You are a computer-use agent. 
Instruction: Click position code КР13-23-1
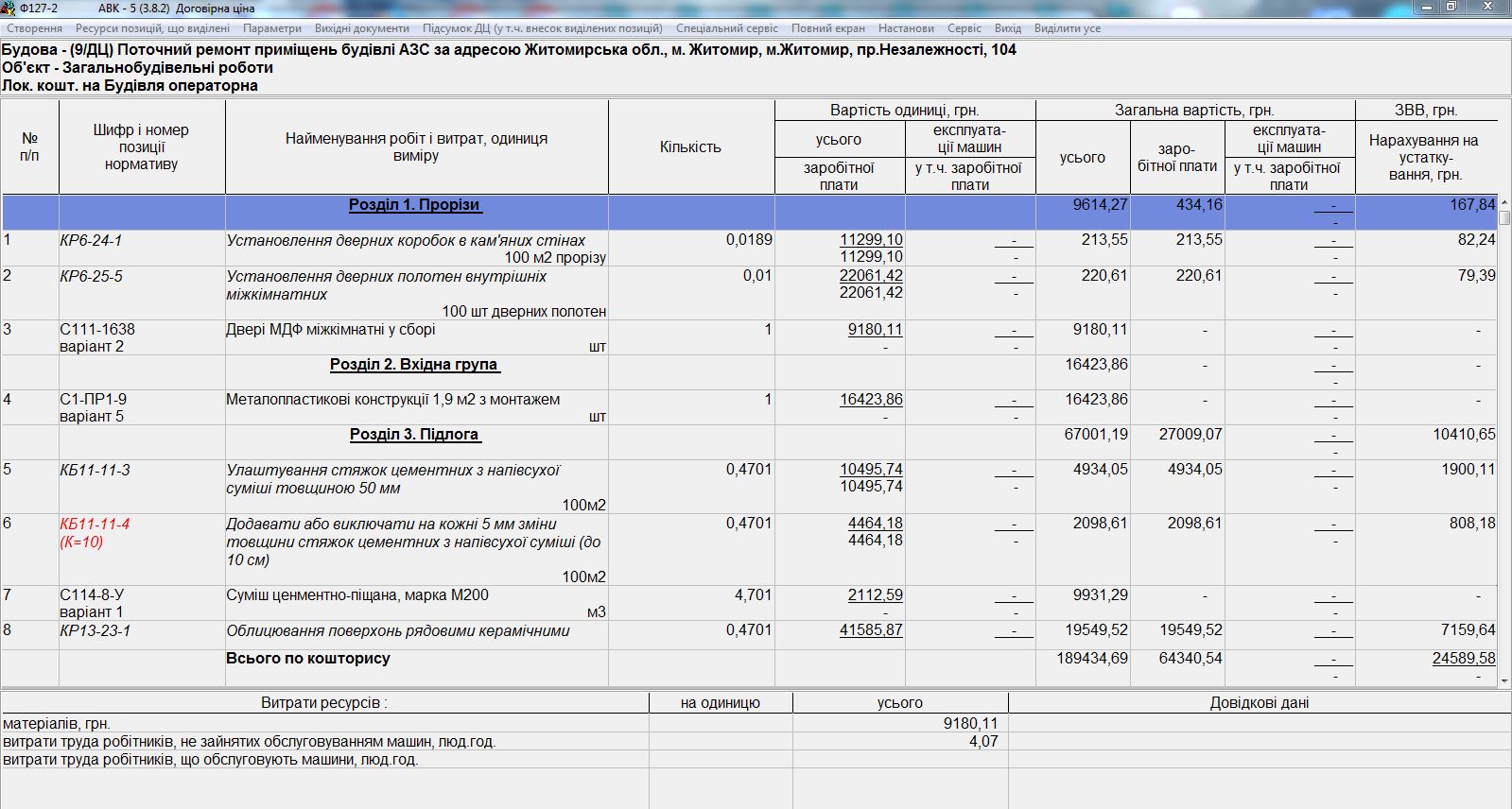(x=95, y=631)
